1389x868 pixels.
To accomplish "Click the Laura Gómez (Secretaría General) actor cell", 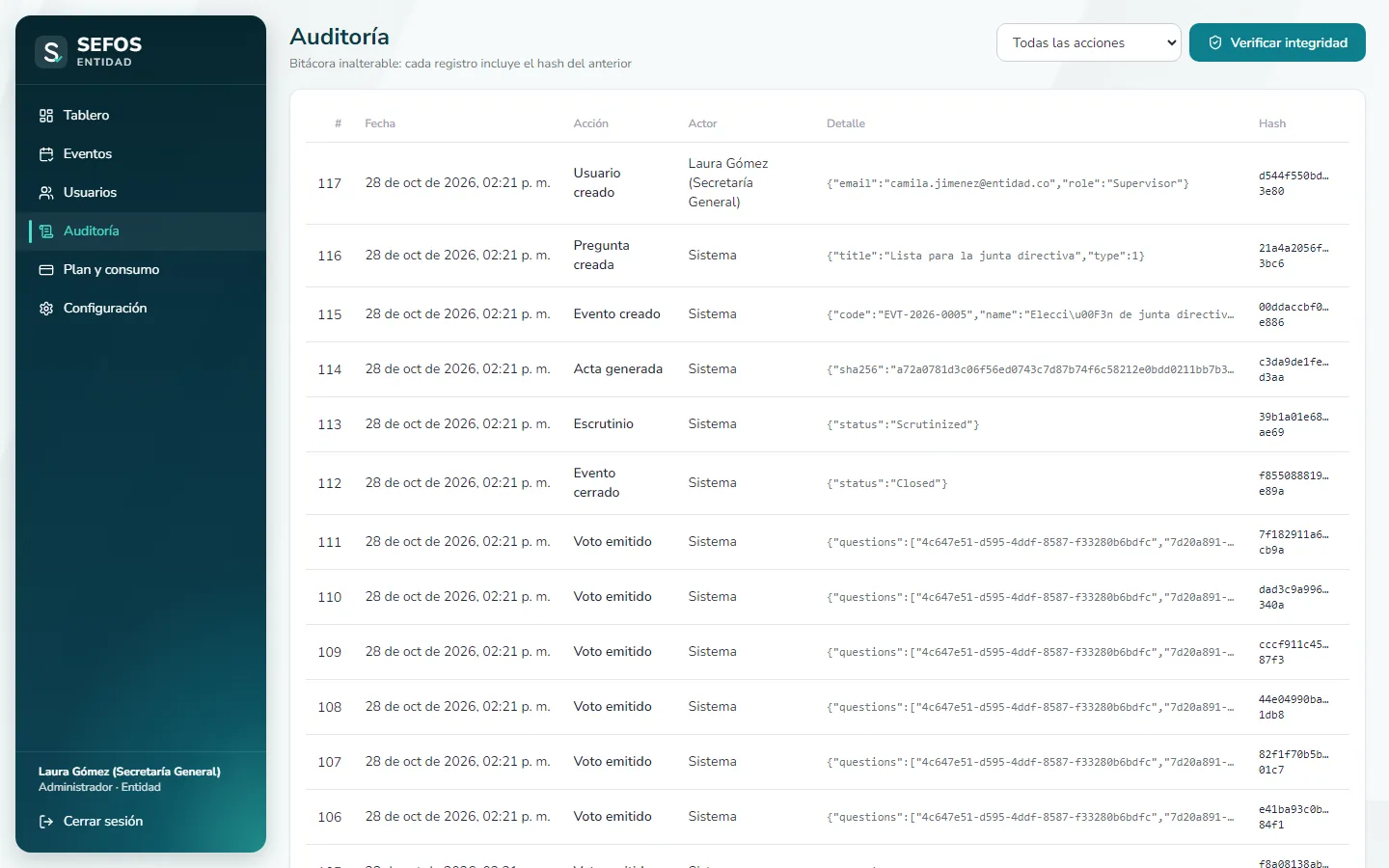I will tap(728, 183).
